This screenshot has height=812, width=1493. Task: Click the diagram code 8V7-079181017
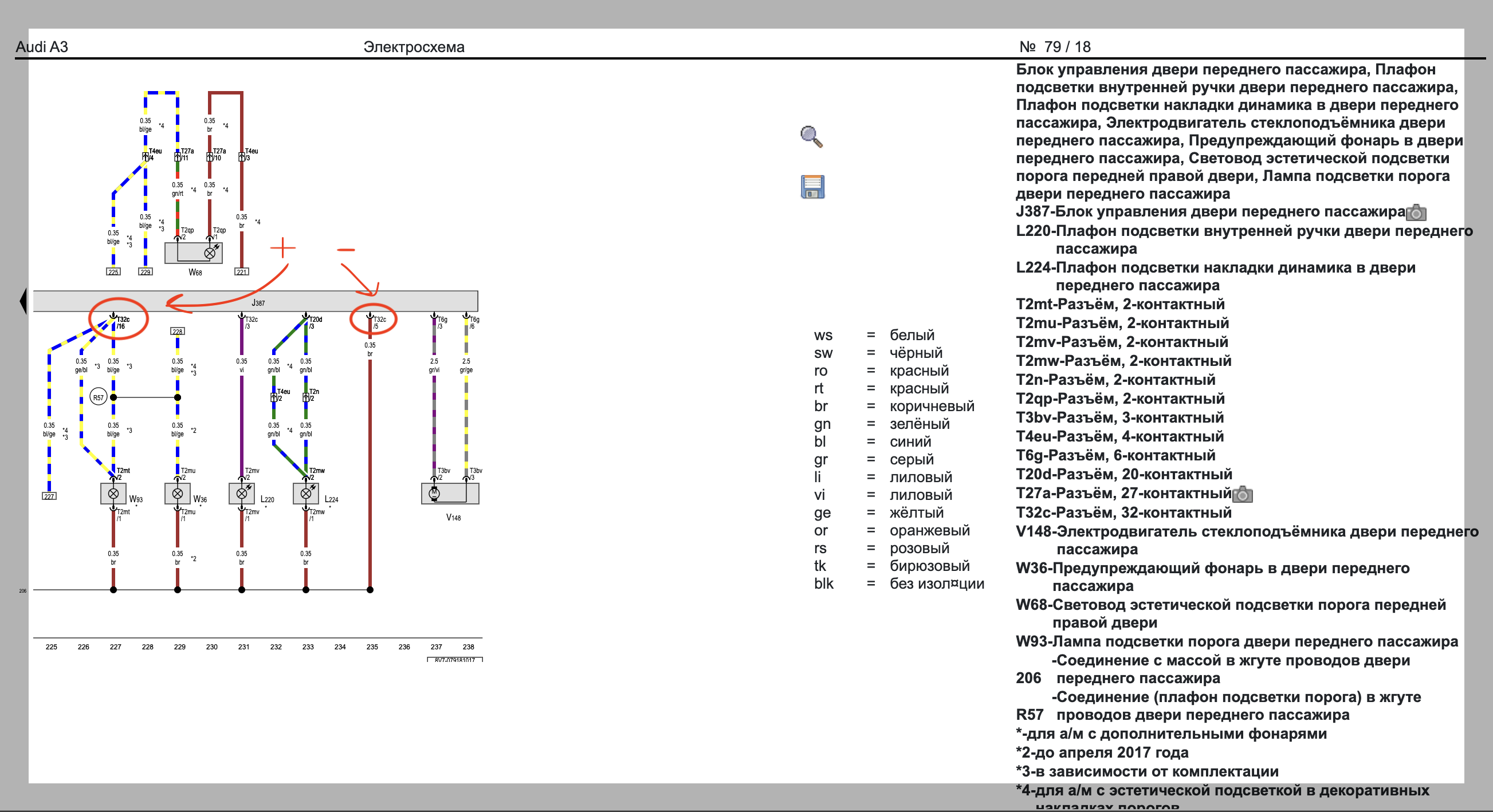(455, 660)
